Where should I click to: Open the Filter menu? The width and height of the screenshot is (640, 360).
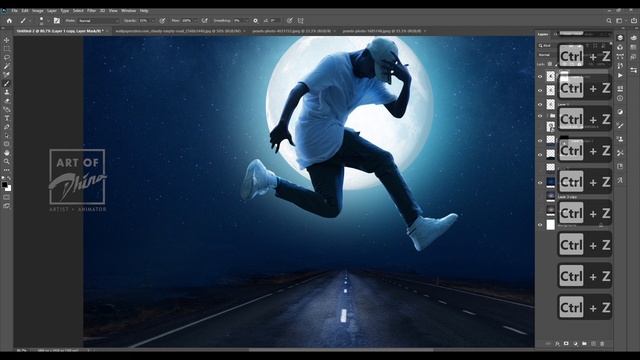click(x=91, y=11)
